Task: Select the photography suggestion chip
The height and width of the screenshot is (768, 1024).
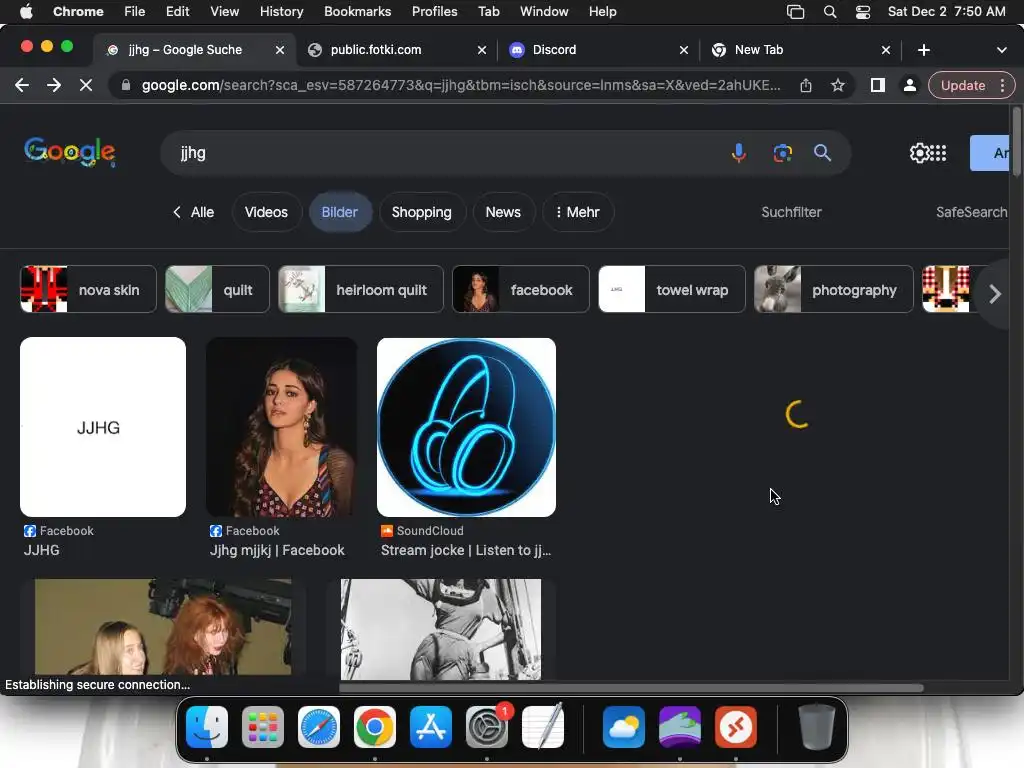Action: [834, 289]
